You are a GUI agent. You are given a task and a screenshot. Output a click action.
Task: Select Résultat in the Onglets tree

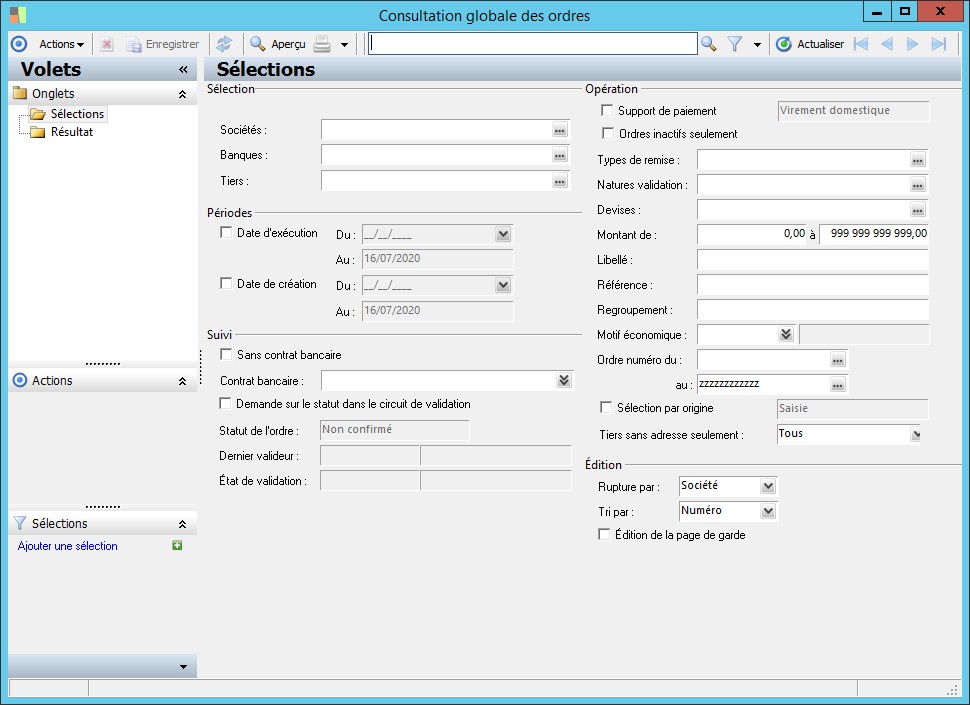click(72, 132)
